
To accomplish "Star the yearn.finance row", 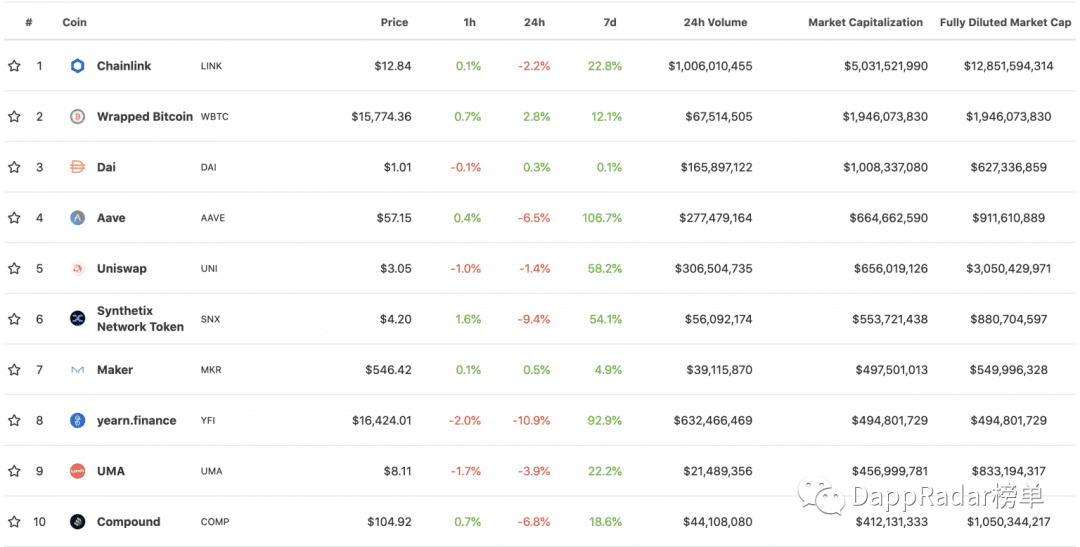I will [14, 420].
